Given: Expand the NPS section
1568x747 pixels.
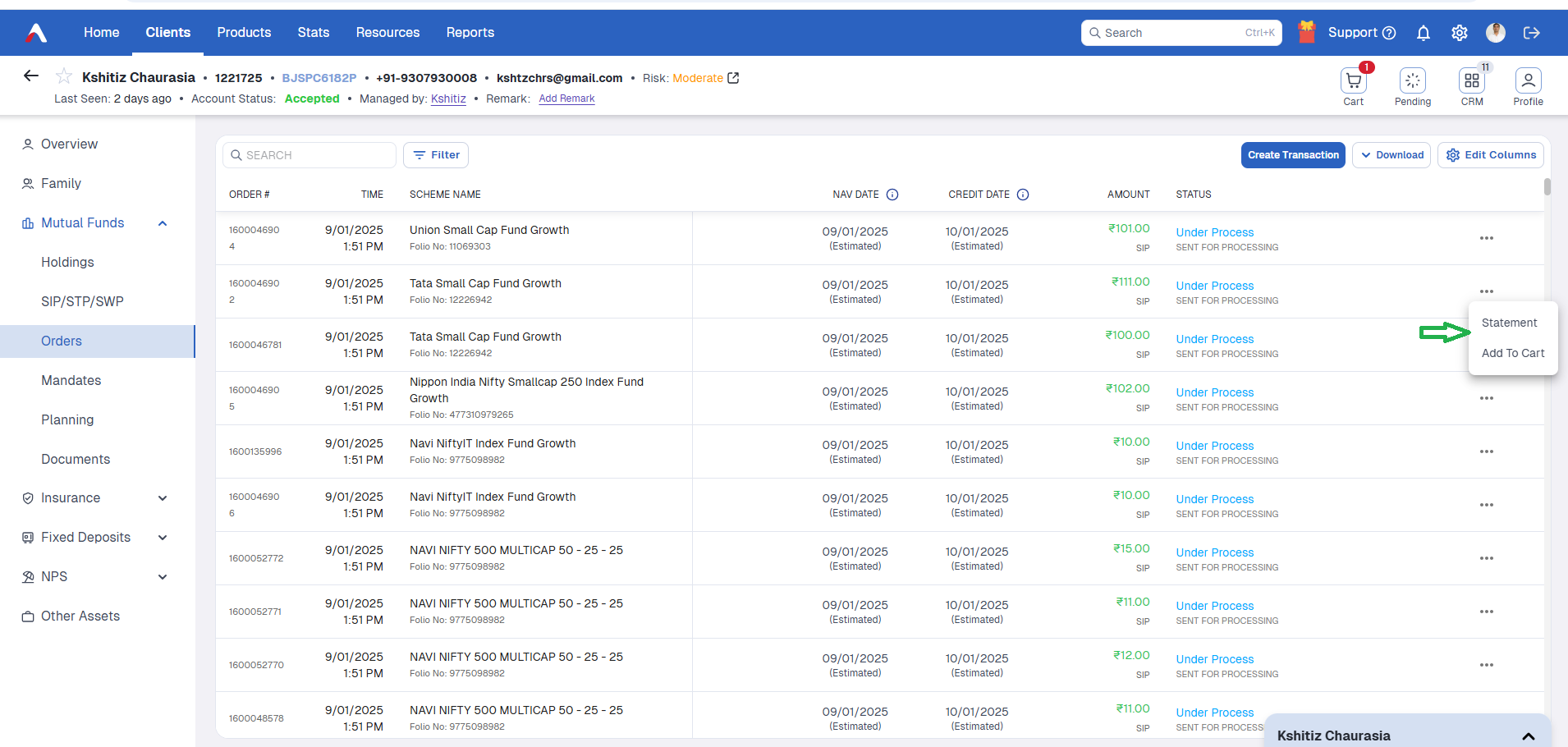Looking at the screenshot, I should (163, 577).
